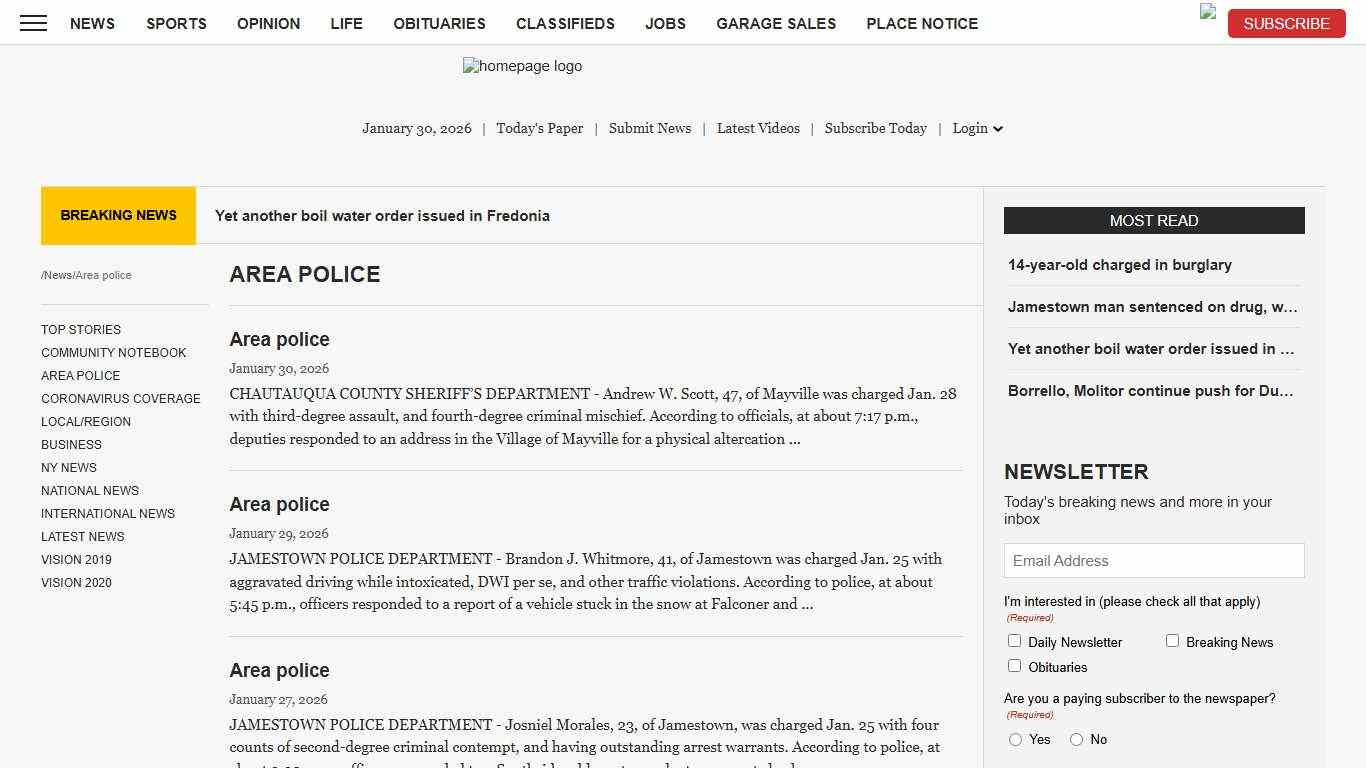Read the 14-year-old charged in burglary article

coord(1119,264)
